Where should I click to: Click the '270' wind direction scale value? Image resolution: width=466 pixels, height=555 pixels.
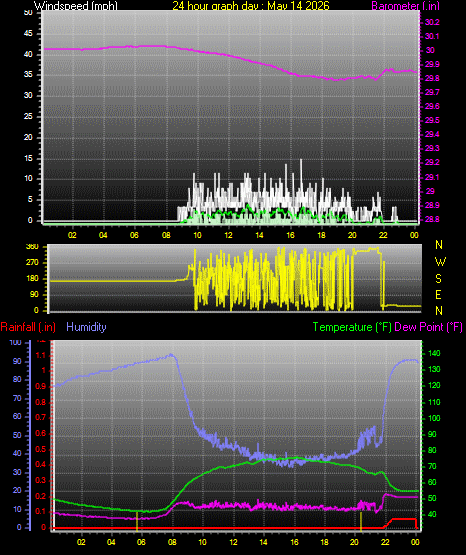pyautogui.click(x=32, y=263)
